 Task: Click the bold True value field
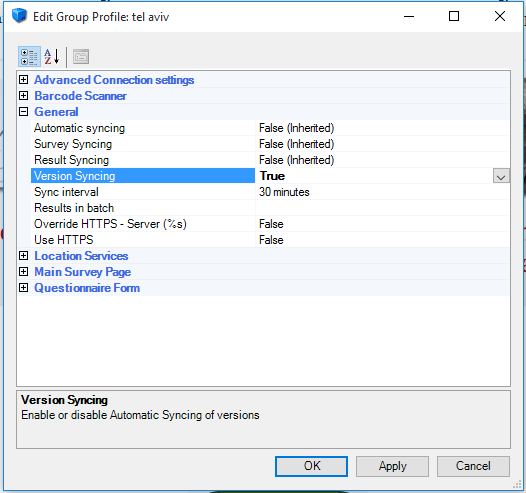[374, 176]
